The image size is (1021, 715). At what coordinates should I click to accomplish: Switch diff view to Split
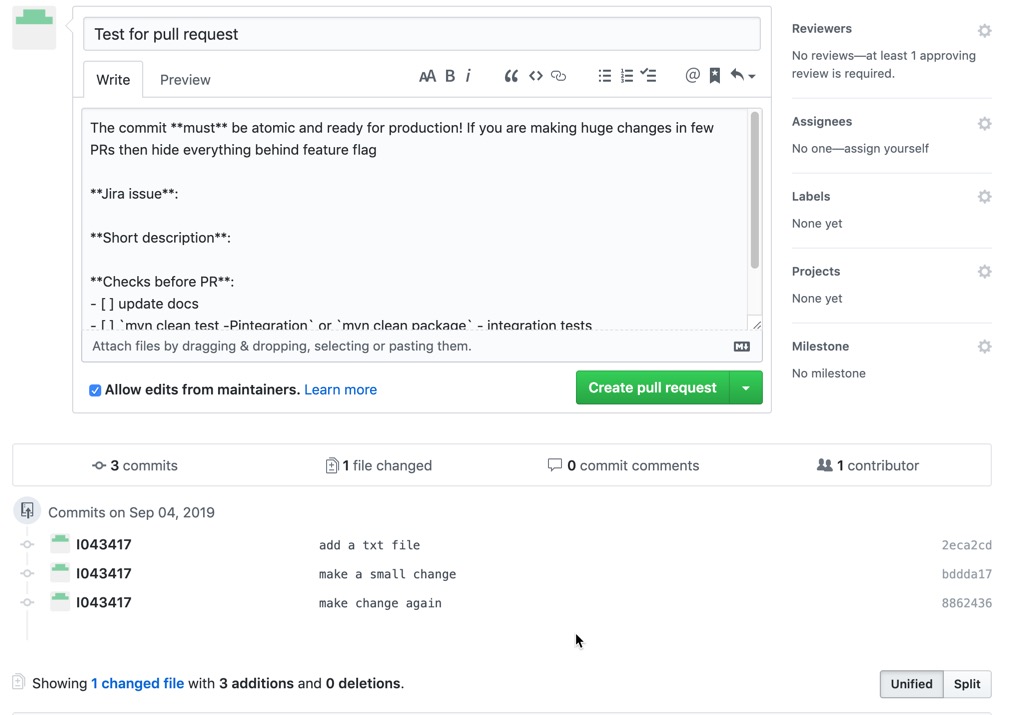coord(966,684)
